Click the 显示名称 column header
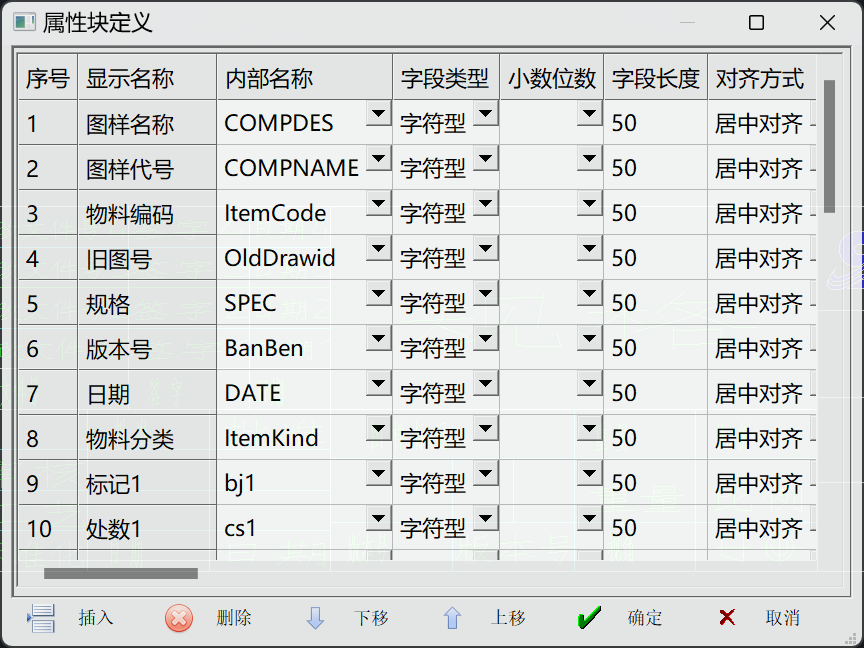This screenshot has height=648, width=864. pos(147,77)
